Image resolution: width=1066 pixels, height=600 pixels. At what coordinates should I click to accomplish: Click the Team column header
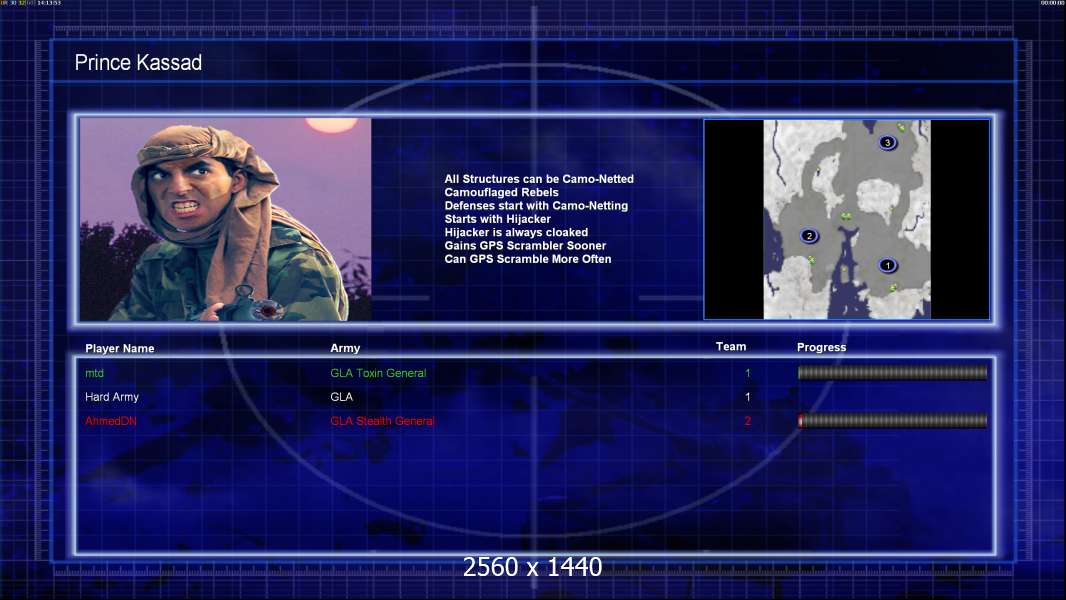pyautogui.click(x=731, y=347)
